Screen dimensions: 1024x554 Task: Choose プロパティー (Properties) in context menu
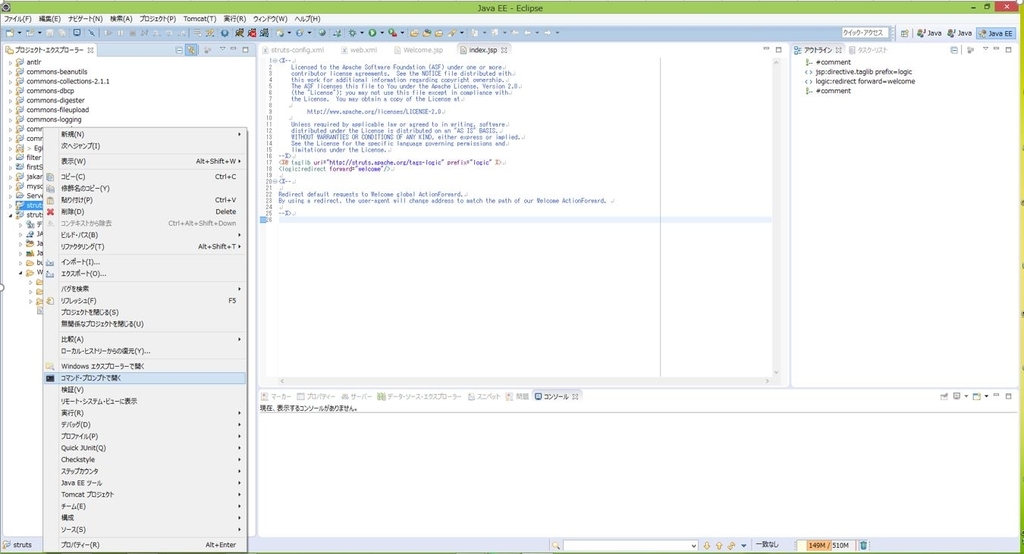[x=144, y=544]
